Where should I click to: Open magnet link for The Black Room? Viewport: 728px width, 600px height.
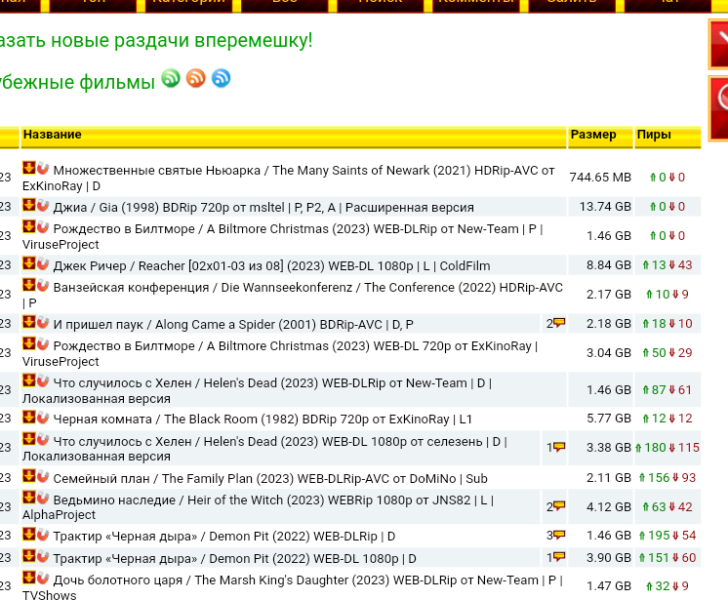[43, 417]
